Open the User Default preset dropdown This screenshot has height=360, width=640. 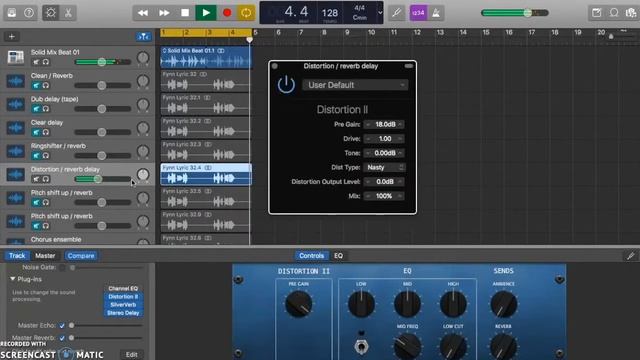355,85
